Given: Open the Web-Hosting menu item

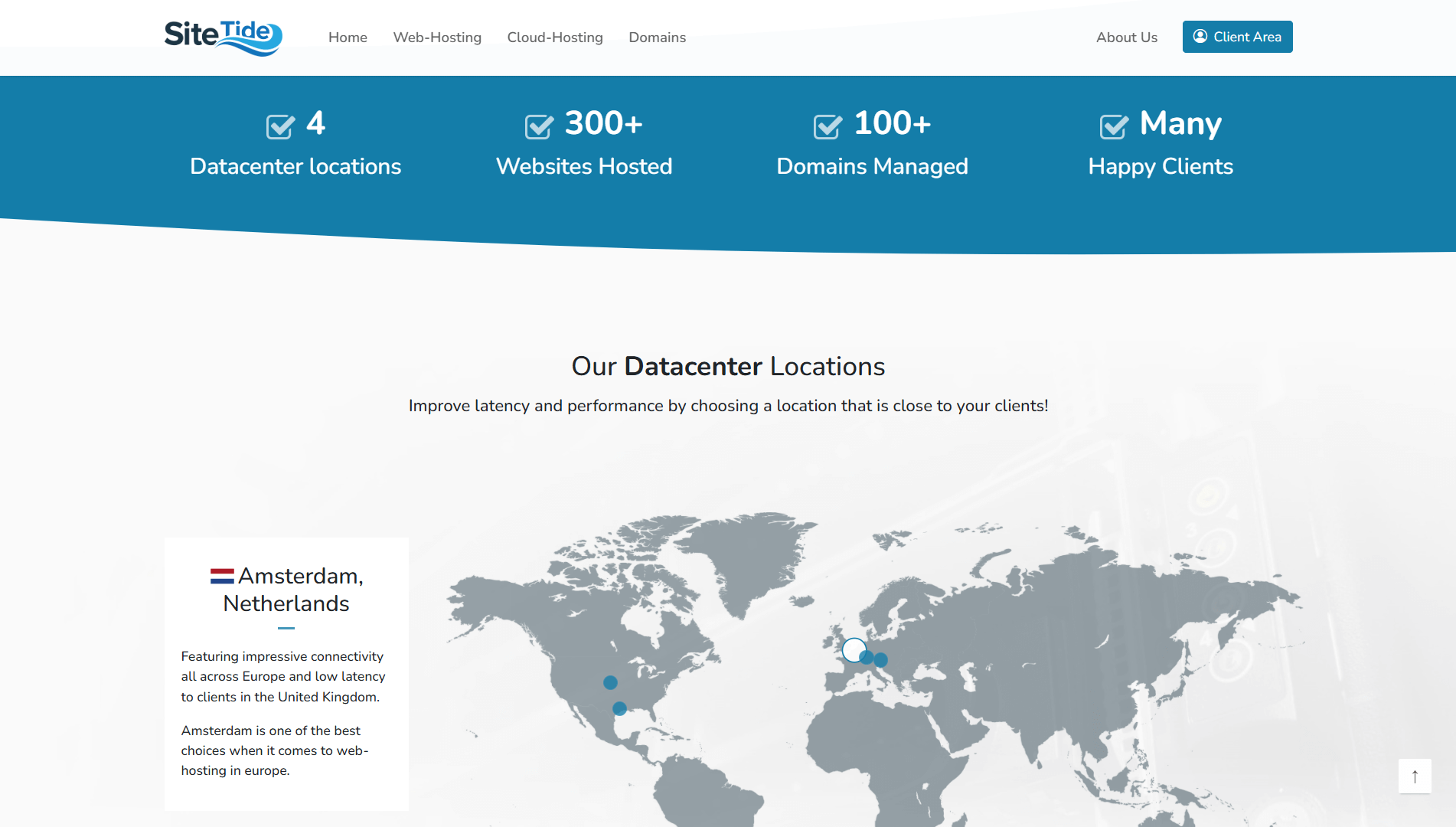Looking at the screenshot, I should (437, 38).
